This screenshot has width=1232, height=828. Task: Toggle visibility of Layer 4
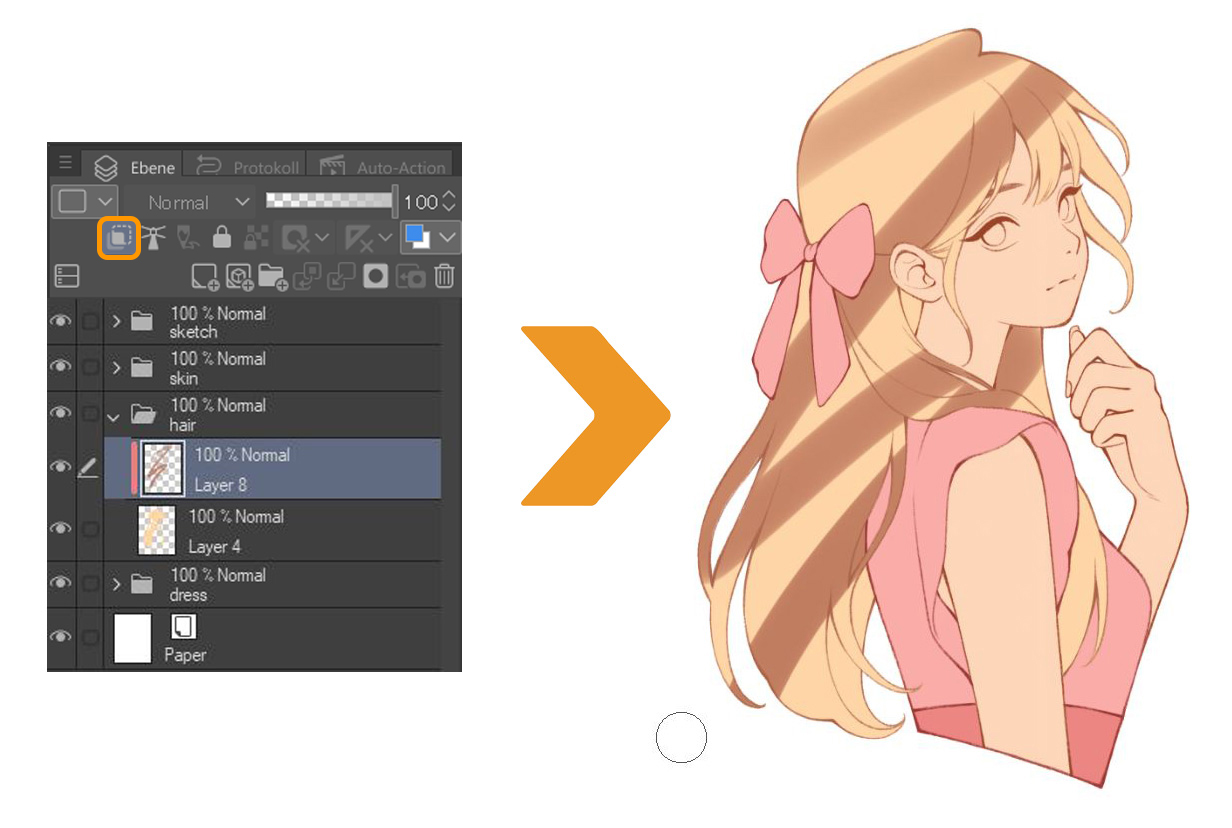[61, 527]
